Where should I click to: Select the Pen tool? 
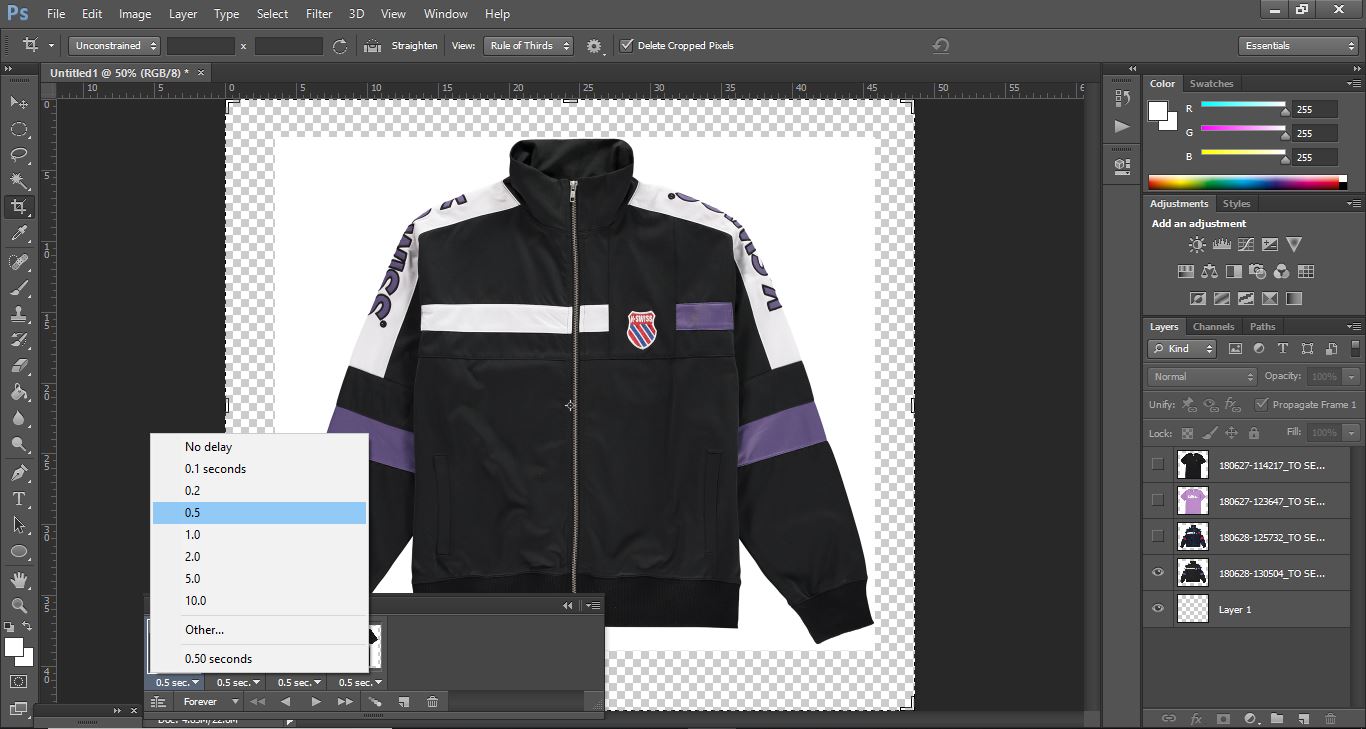click(x=18, y=472)
